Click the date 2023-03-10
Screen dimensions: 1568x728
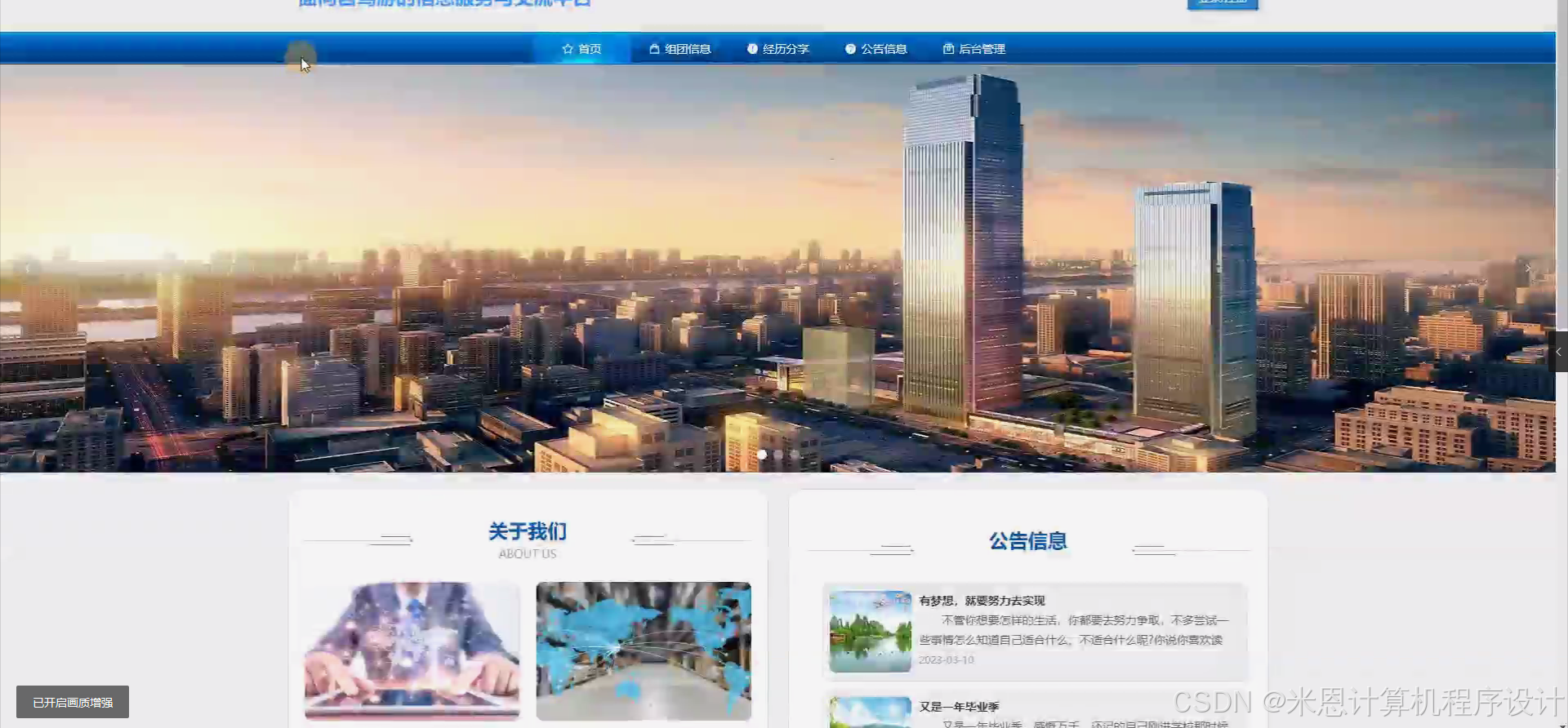947,659
